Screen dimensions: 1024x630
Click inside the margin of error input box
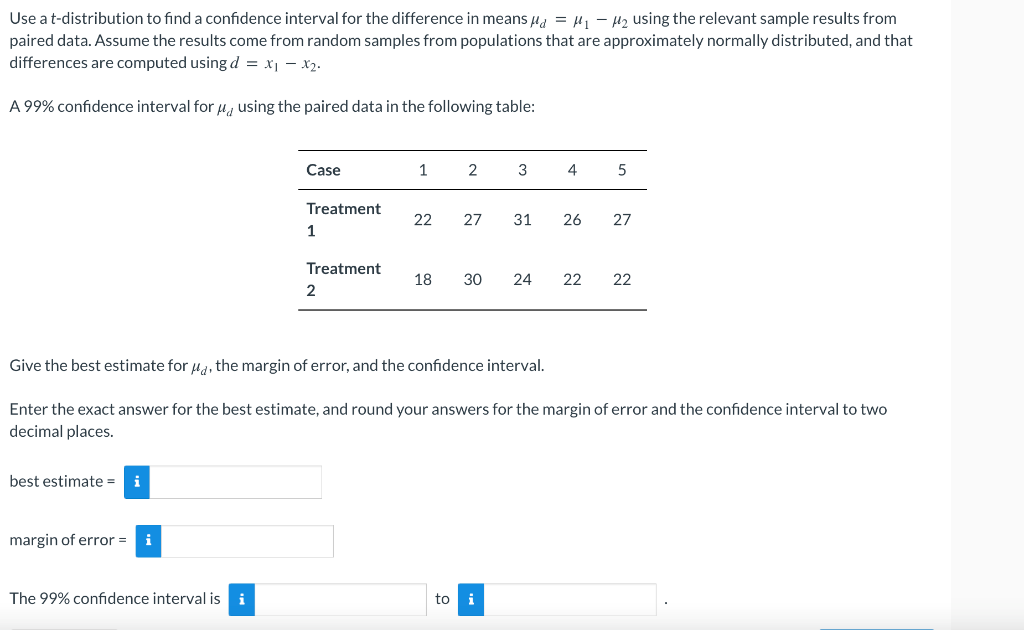point(247,541)
